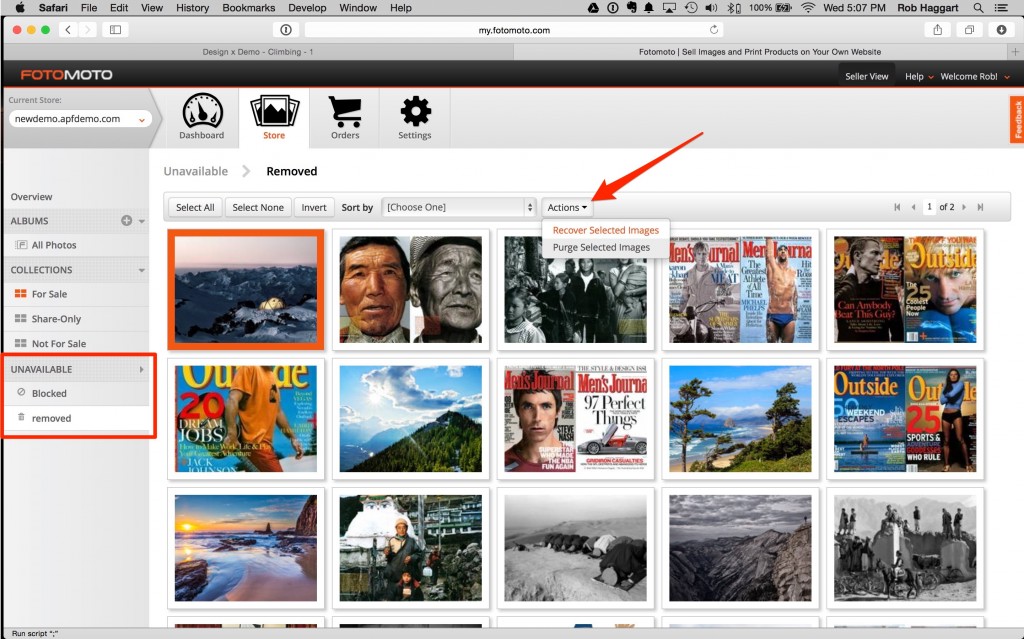
Task: Open the Safari Develop menu
Action: (x=307, y=8)
